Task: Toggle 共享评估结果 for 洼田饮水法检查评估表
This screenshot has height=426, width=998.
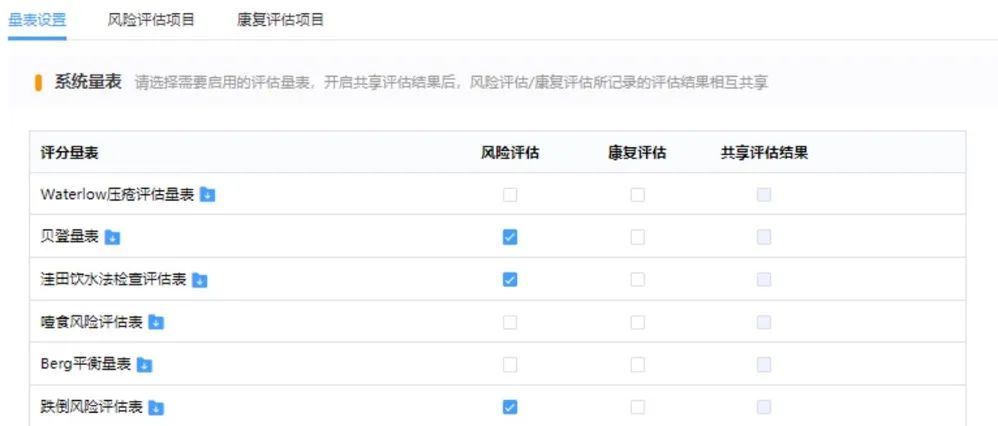Action: (764, 280)
